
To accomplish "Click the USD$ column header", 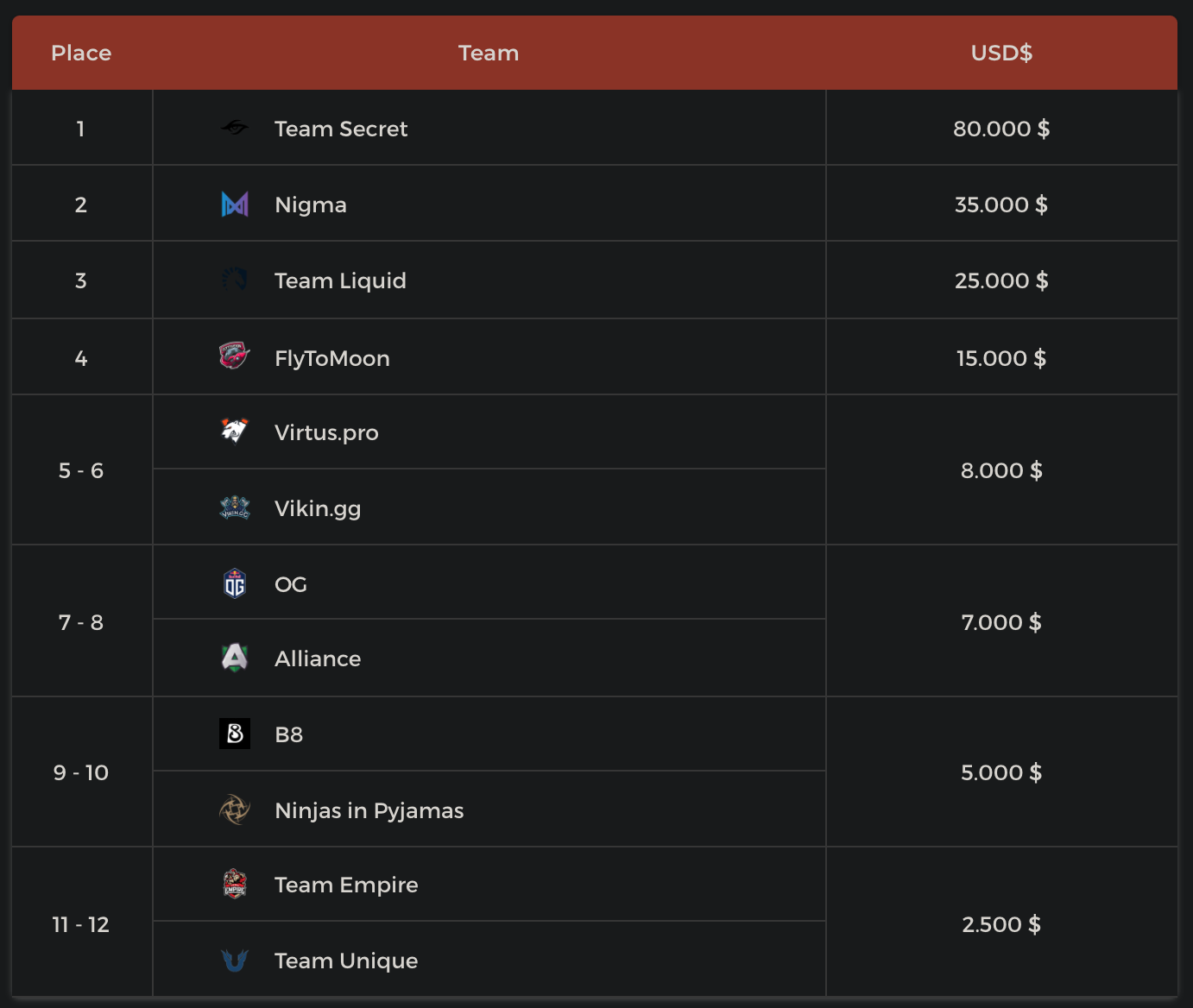I will 1001,53.
